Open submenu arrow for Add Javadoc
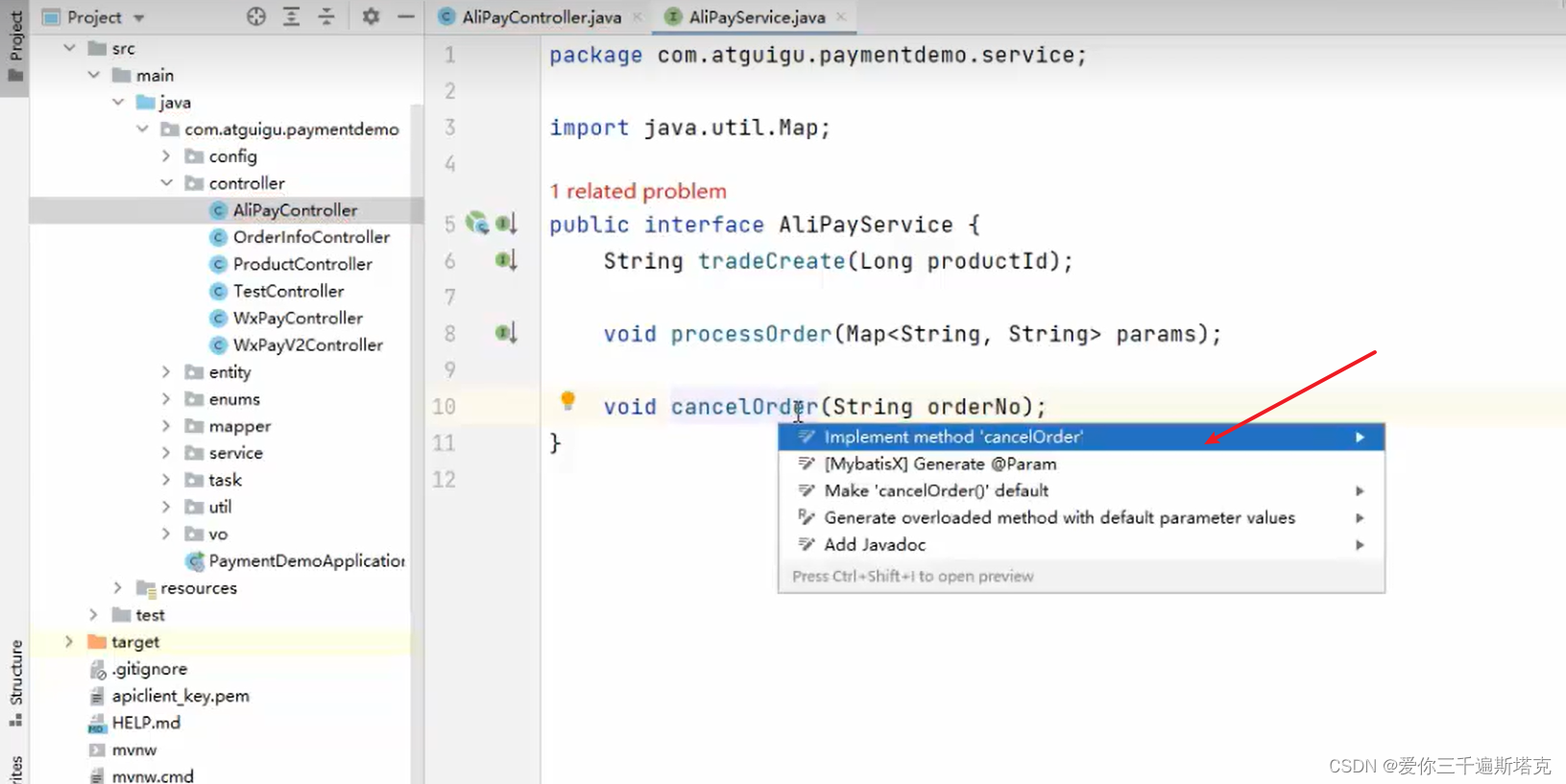1566x784 pixels. [x=1360, y=544]
